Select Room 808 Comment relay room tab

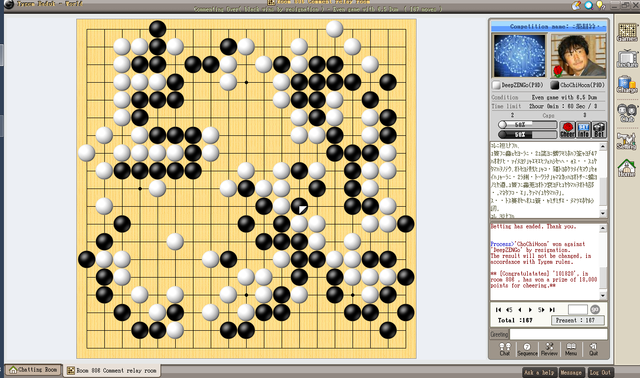(x=112, y=370)
